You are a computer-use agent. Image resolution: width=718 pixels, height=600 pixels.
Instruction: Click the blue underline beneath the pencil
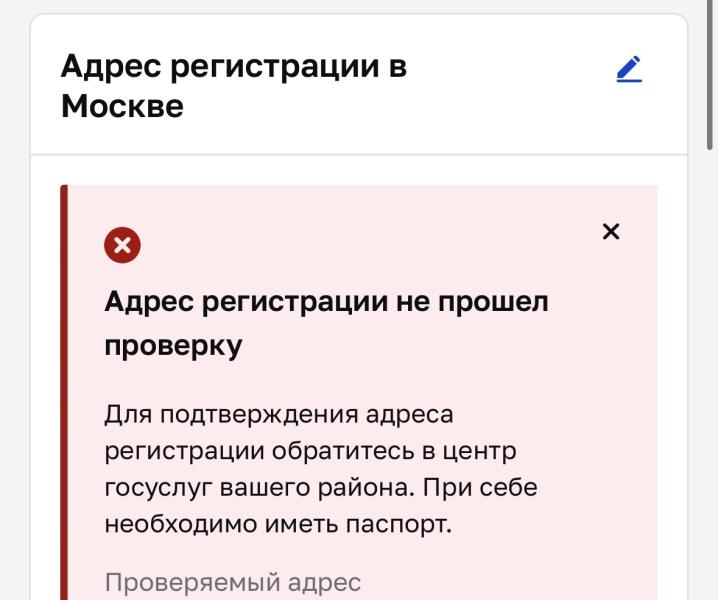(629, 81)
